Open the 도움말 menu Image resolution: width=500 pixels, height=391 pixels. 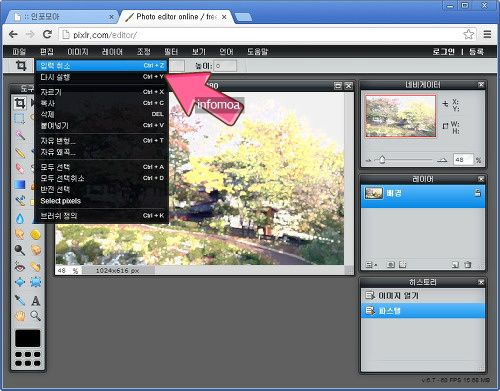tap(257, 52)
